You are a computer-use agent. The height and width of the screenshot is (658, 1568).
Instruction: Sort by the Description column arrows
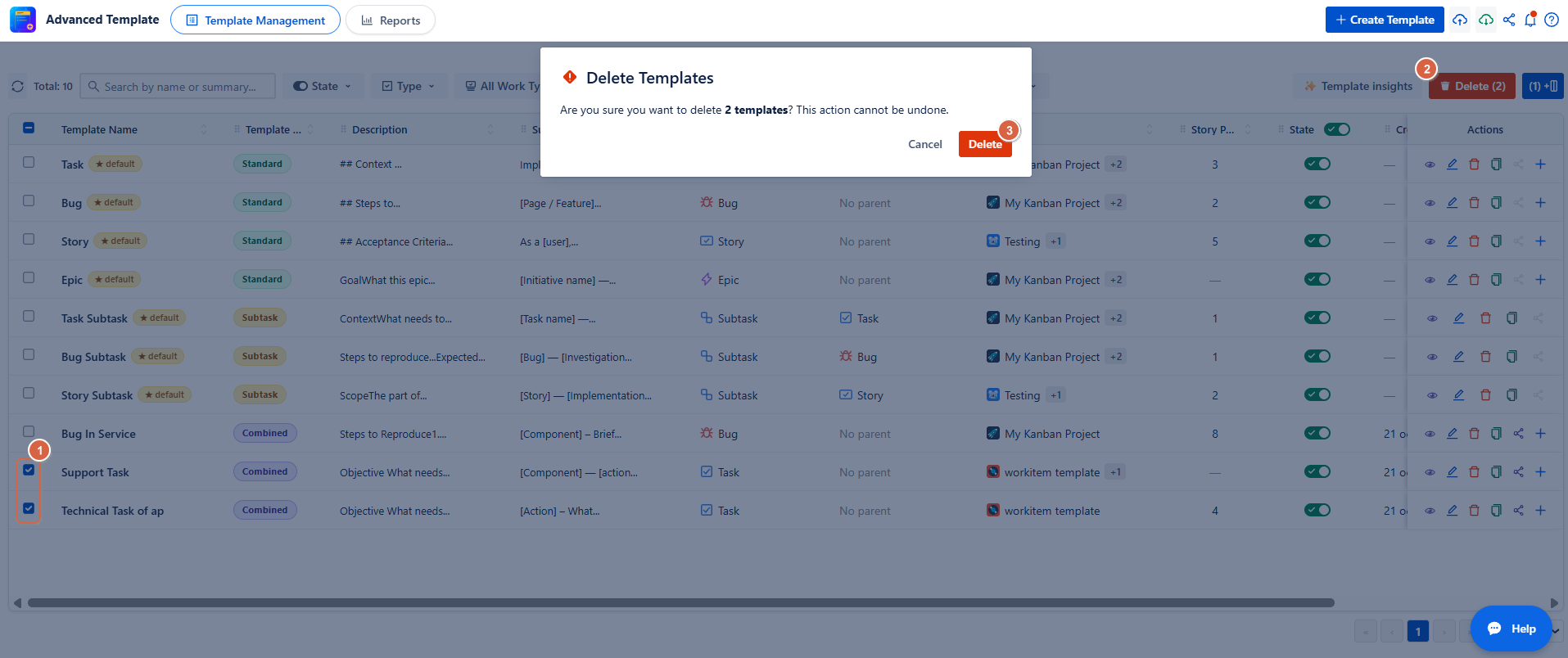click(x=490, y=129)
